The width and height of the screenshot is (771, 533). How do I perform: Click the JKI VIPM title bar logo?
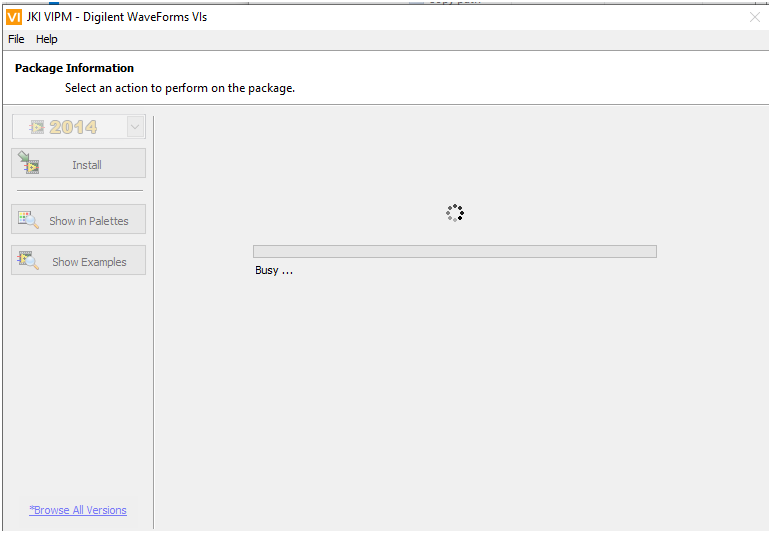coord(14,17)
